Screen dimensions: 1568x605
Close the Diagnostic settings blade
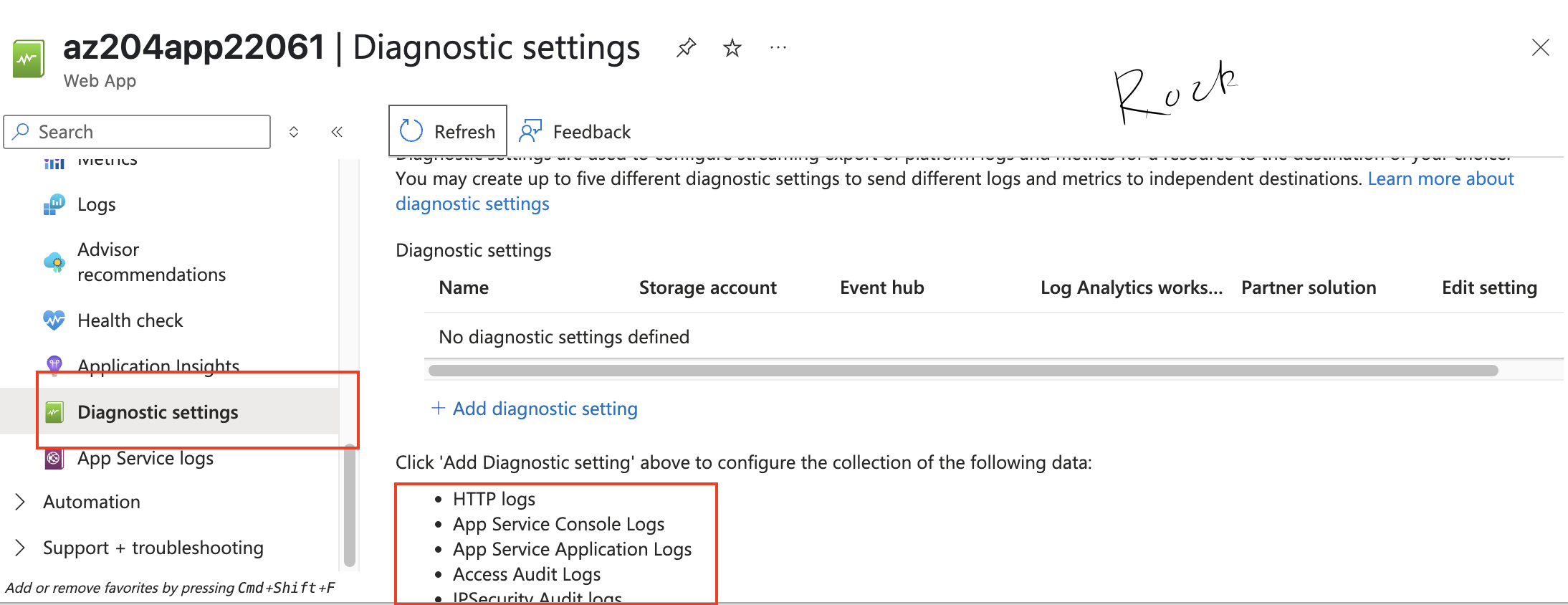1540,48
